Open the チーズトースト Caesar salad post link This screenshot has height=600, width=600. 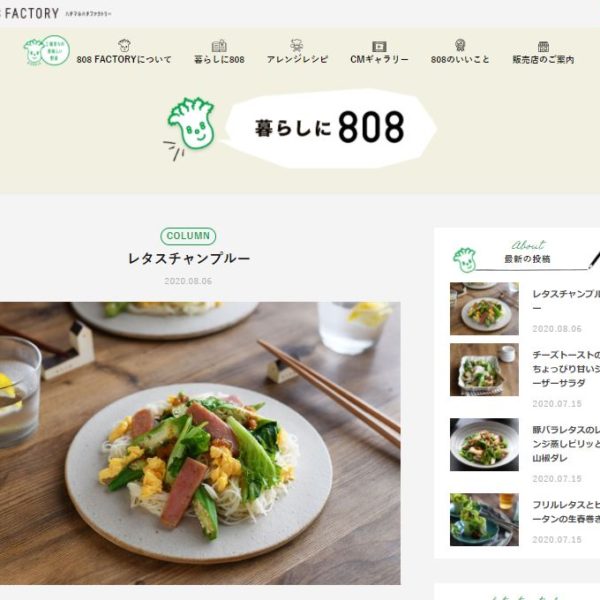click(x=566, y=369)
